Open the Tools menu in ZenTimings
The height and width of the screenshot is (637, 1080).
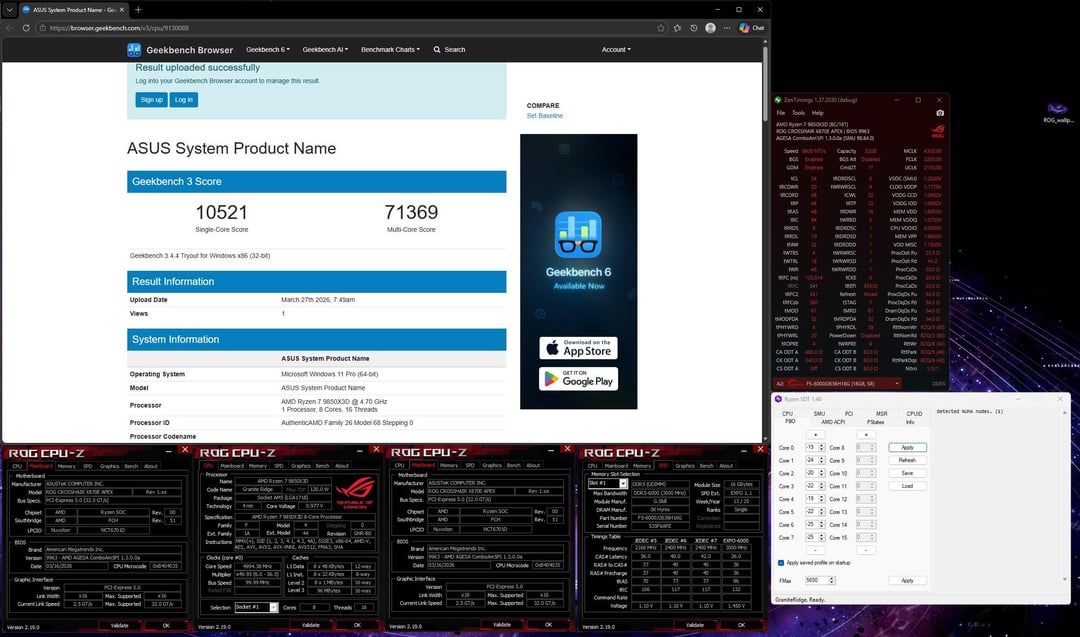[798, 113]
